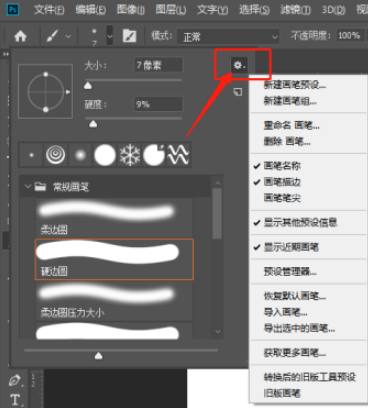Open the 滤镜 menu
The width and height of the screenshot is (368, 408).
(x=295, y=10)
